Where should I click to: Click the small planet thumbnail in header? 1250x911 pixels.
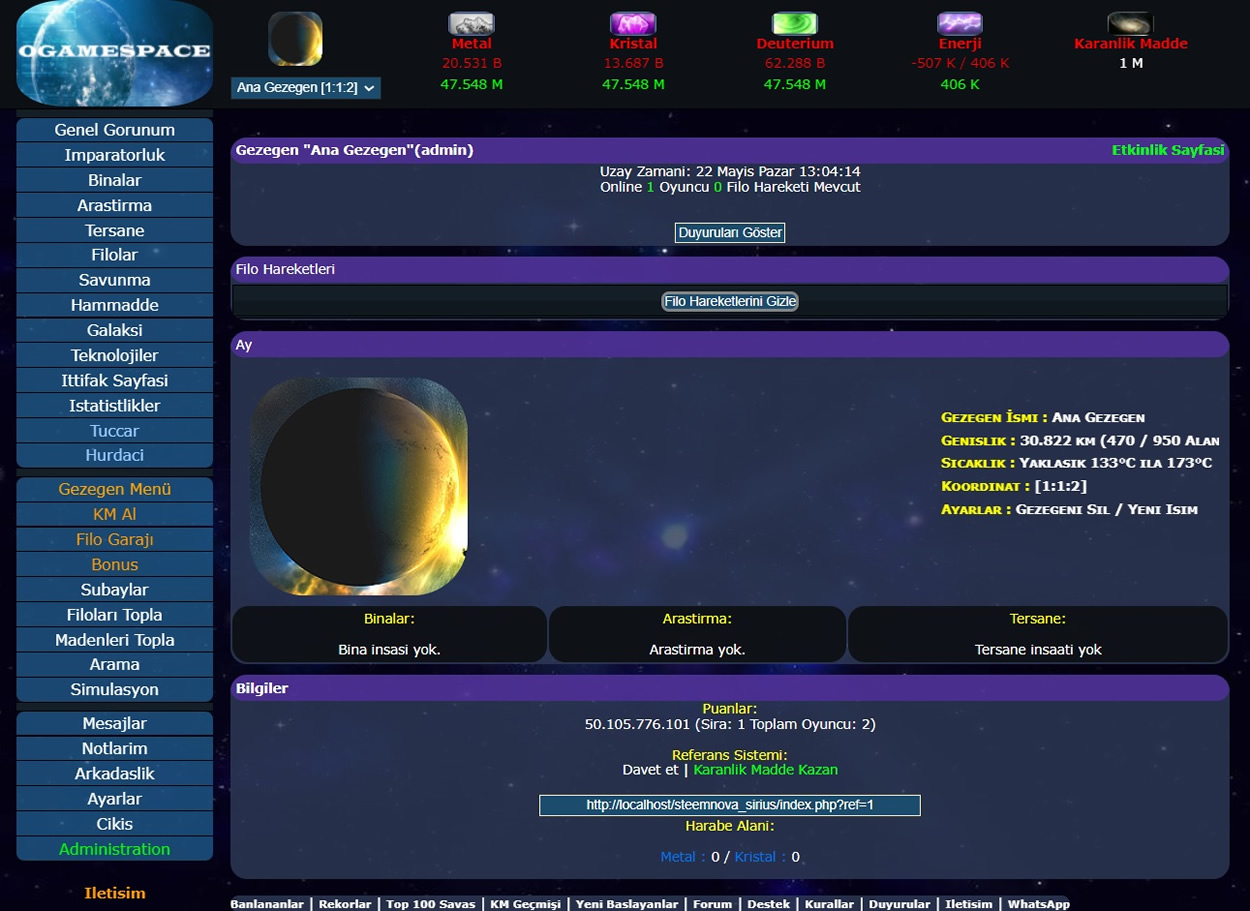click(x=295, y=39)
